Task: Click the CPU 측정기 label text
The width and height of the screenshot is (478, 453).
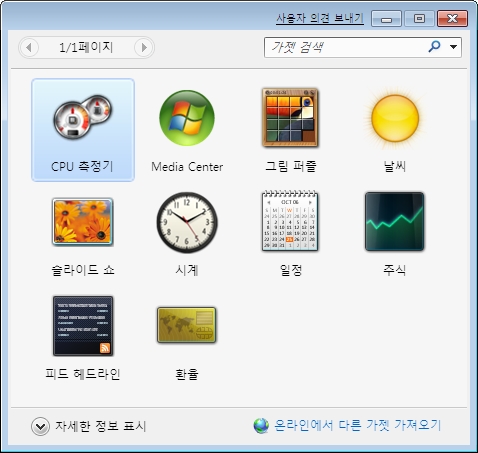Action: [82, 166]
